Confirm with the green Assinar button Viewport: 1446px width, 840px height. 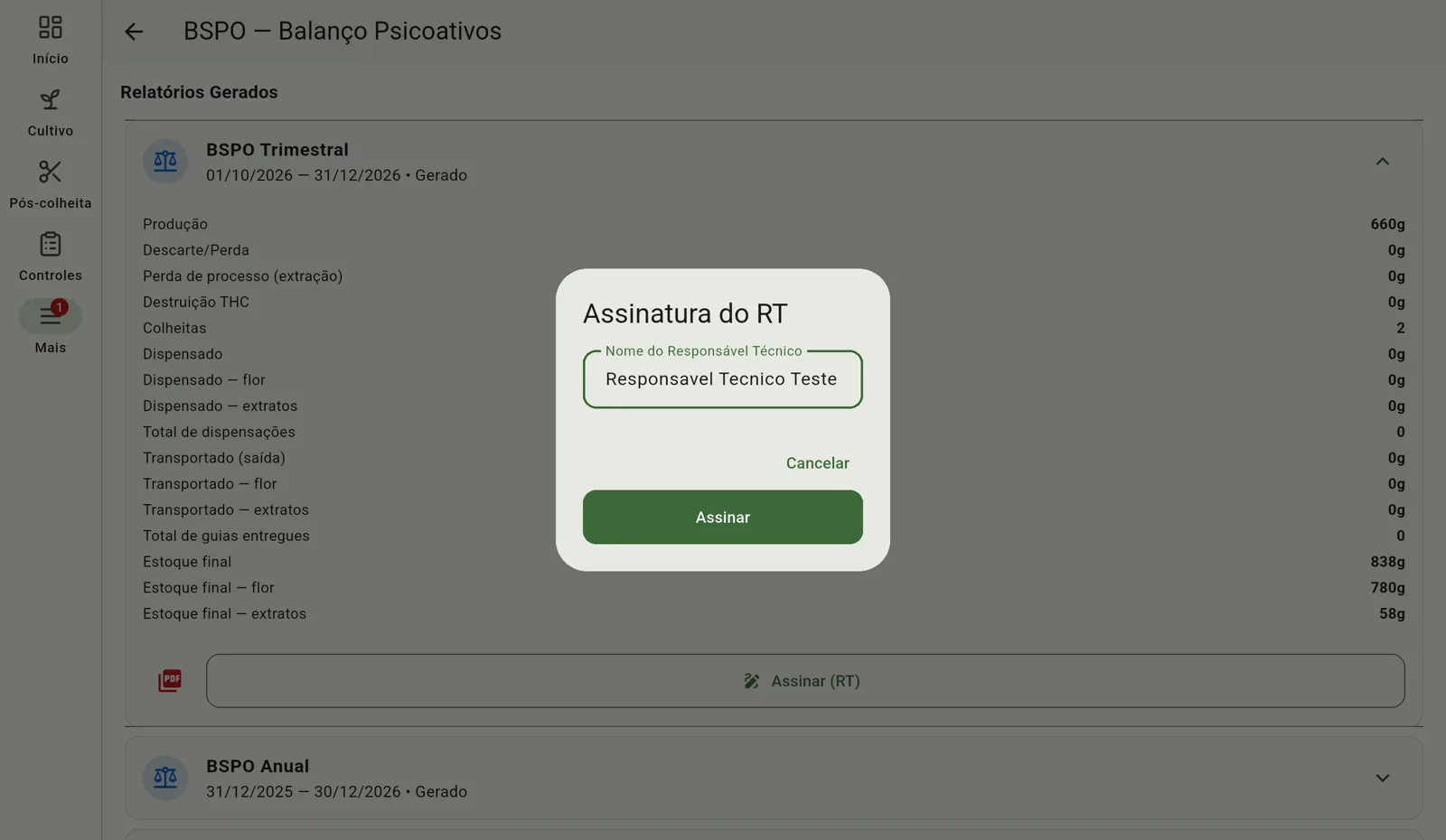[723, 518]
